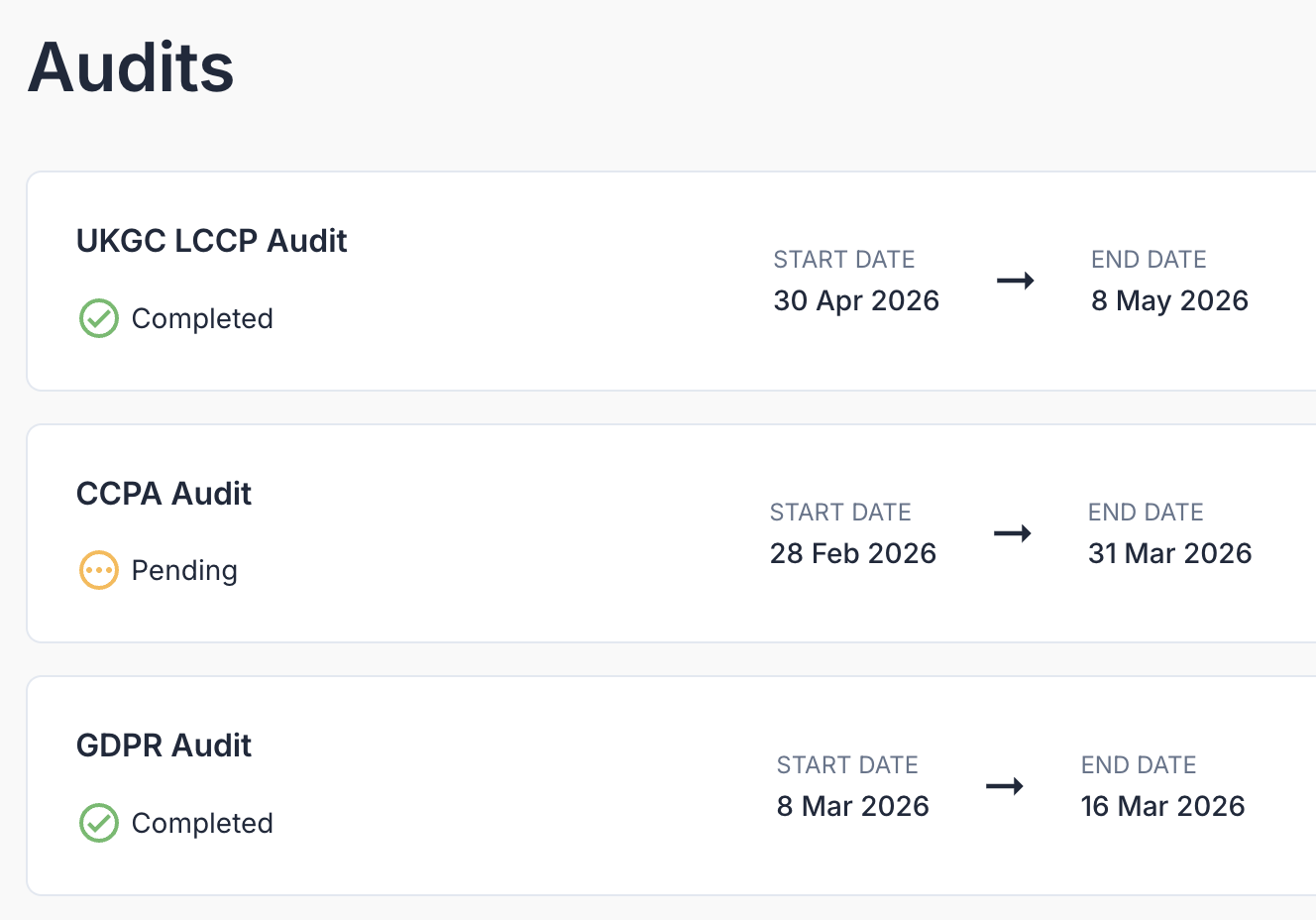Click the Pending status text of CCPA Audit
Screen dimensions: 1316x920
184,570
